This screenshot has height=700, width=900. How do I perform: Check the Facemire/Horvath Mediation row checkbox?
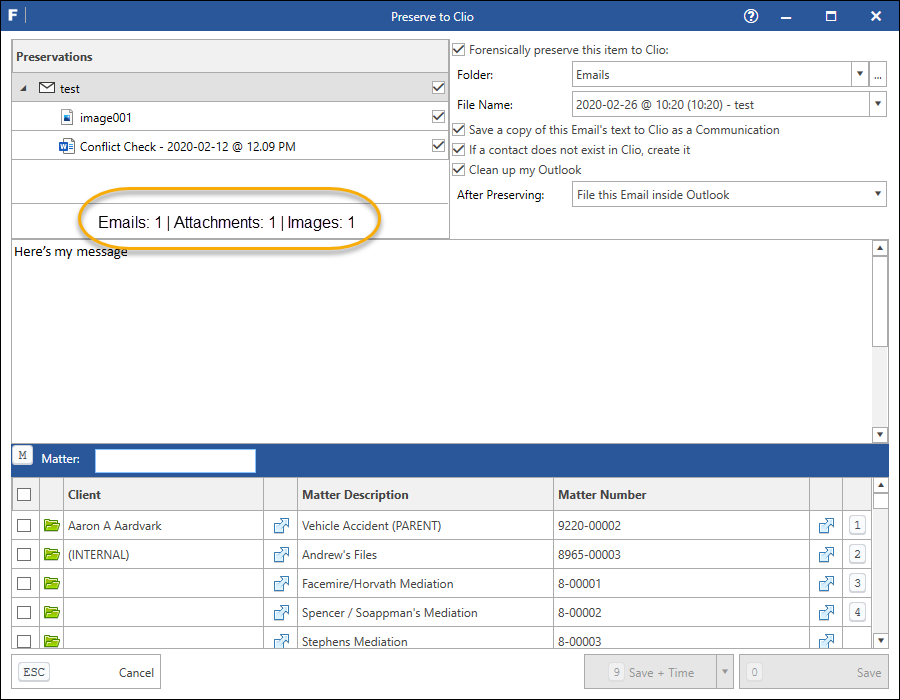coord(24,583)
